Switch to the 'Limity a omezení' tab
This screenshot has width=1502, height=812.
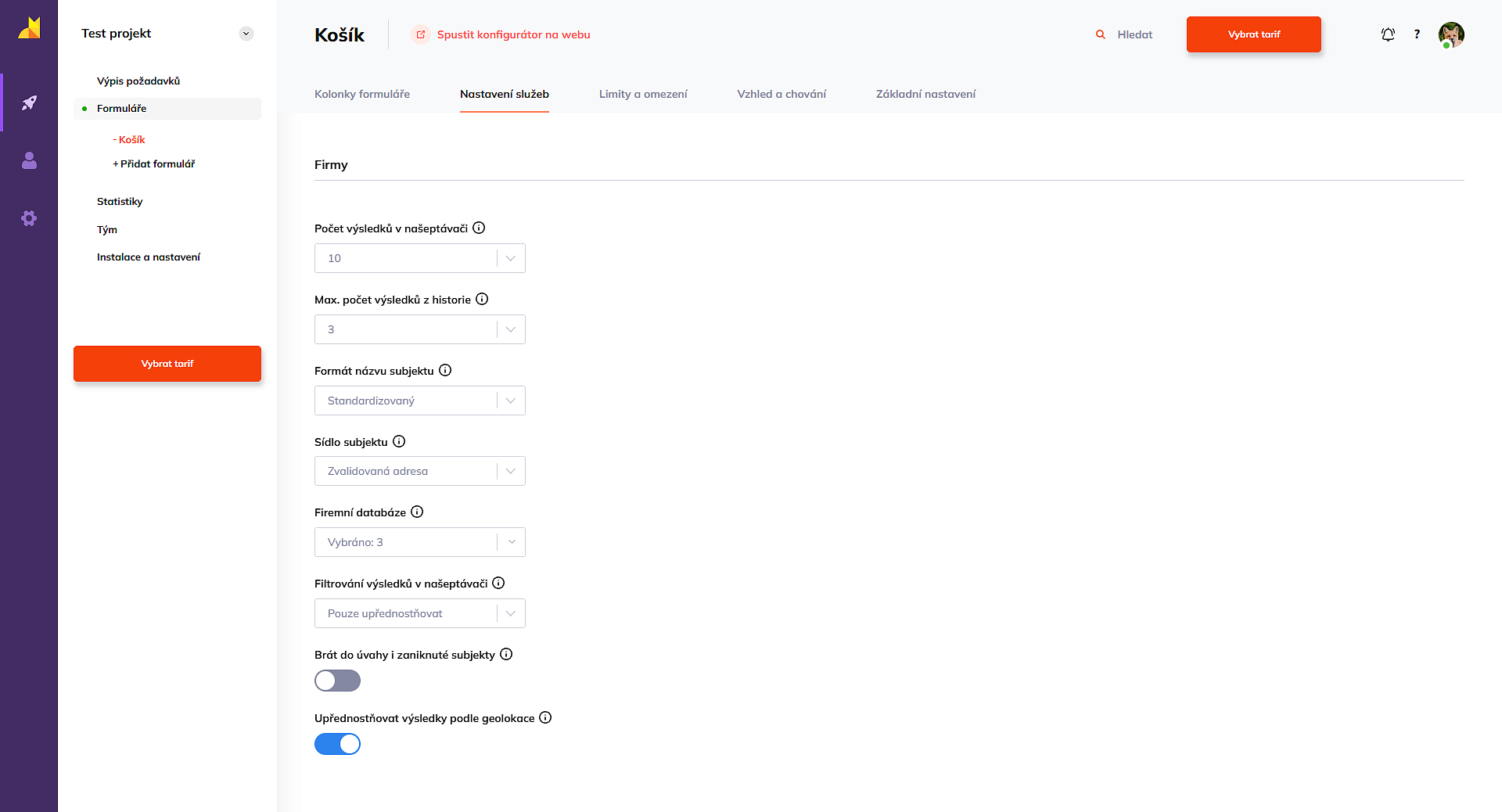[x=643, y=94]
